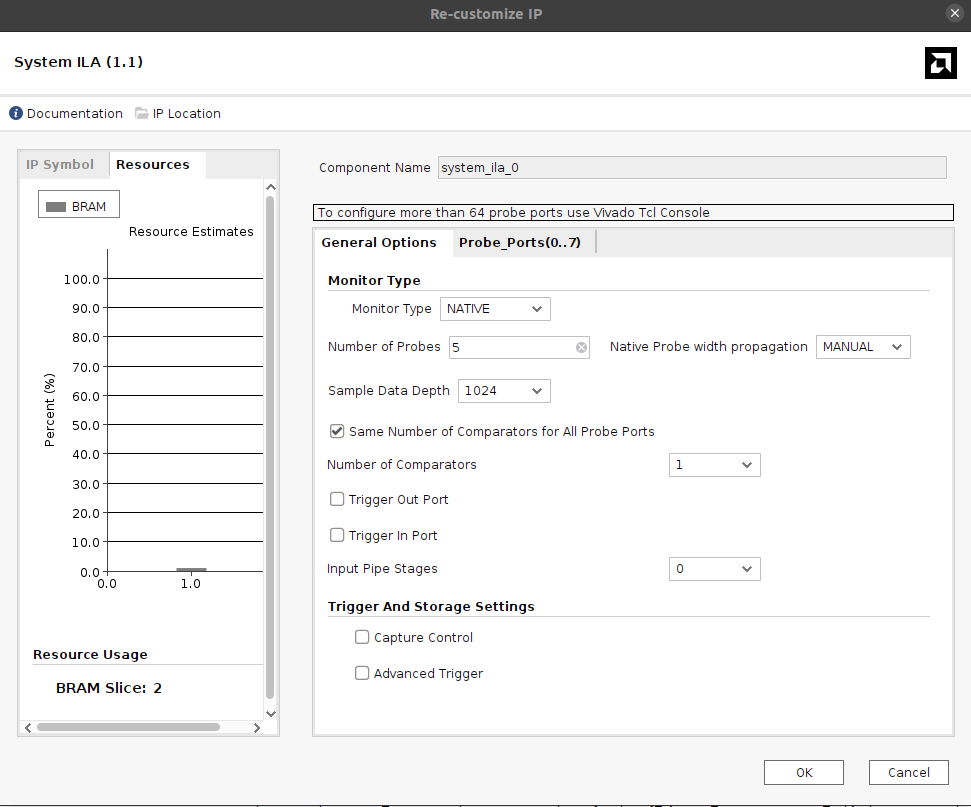Enable the Trigger In Port checkbox

click(x=337, y=535)
